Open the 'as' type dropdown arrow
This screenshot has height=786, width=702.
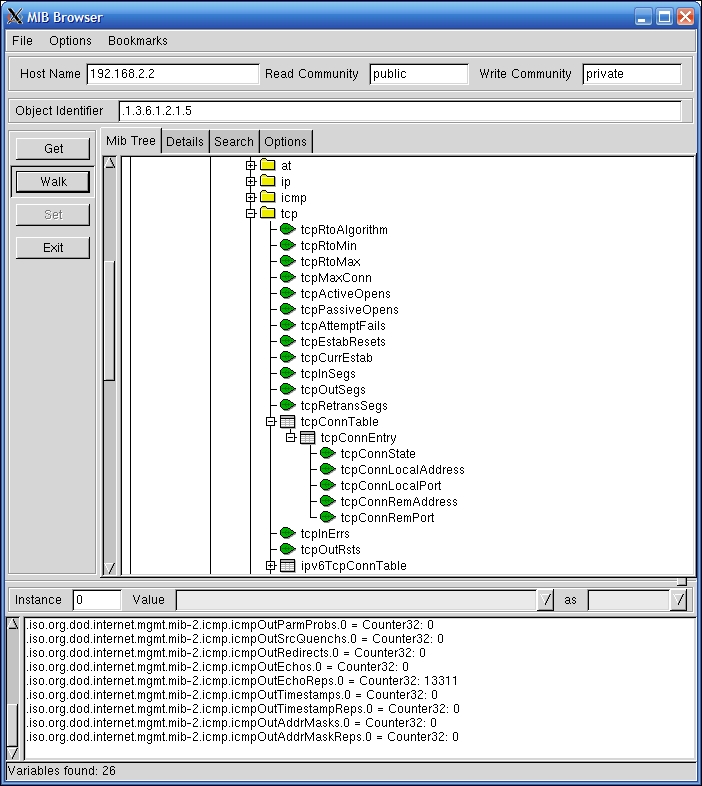[x=678, y=600]
